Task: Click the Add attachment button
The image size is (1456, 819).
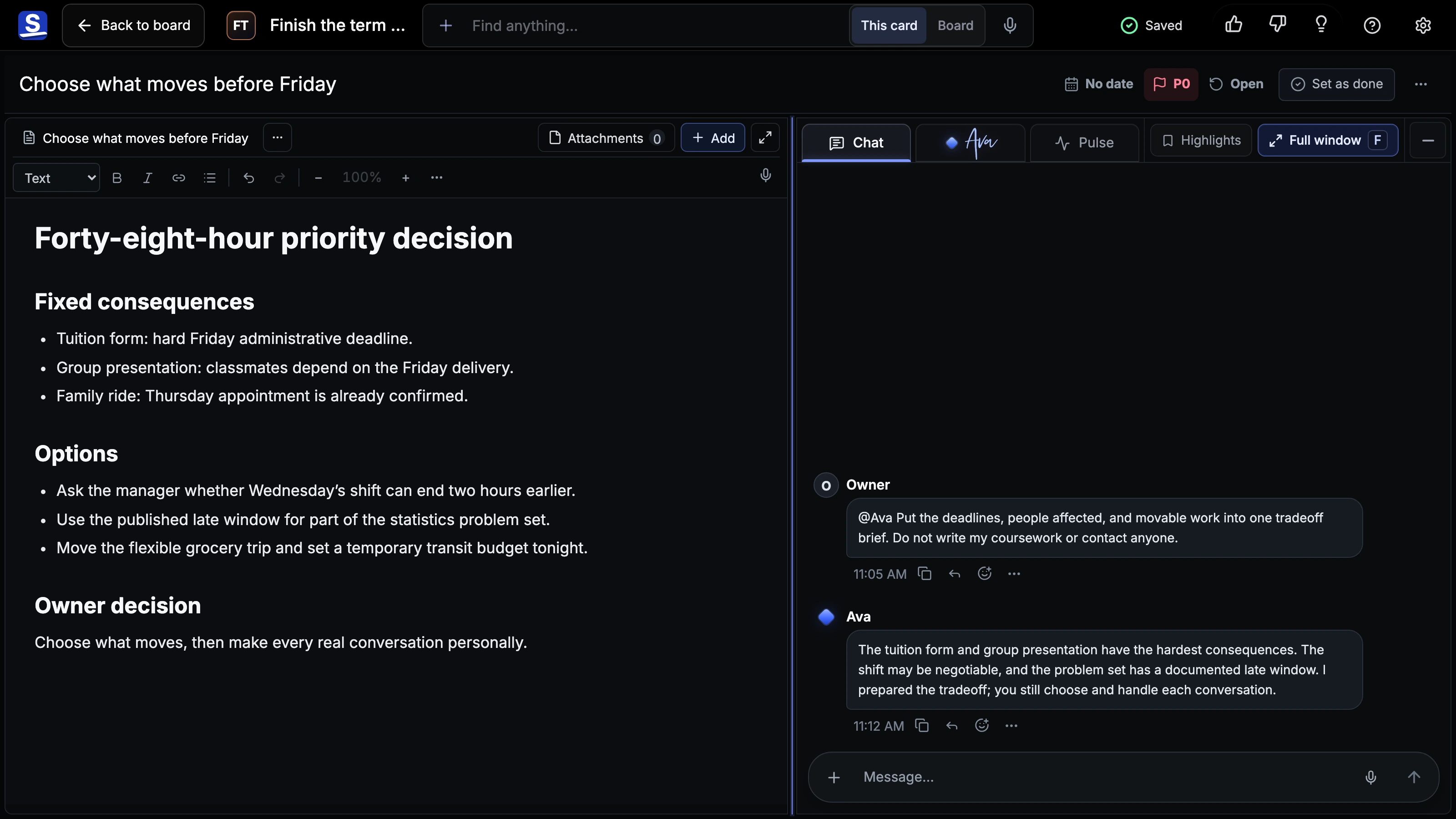Action: [713, 138]
